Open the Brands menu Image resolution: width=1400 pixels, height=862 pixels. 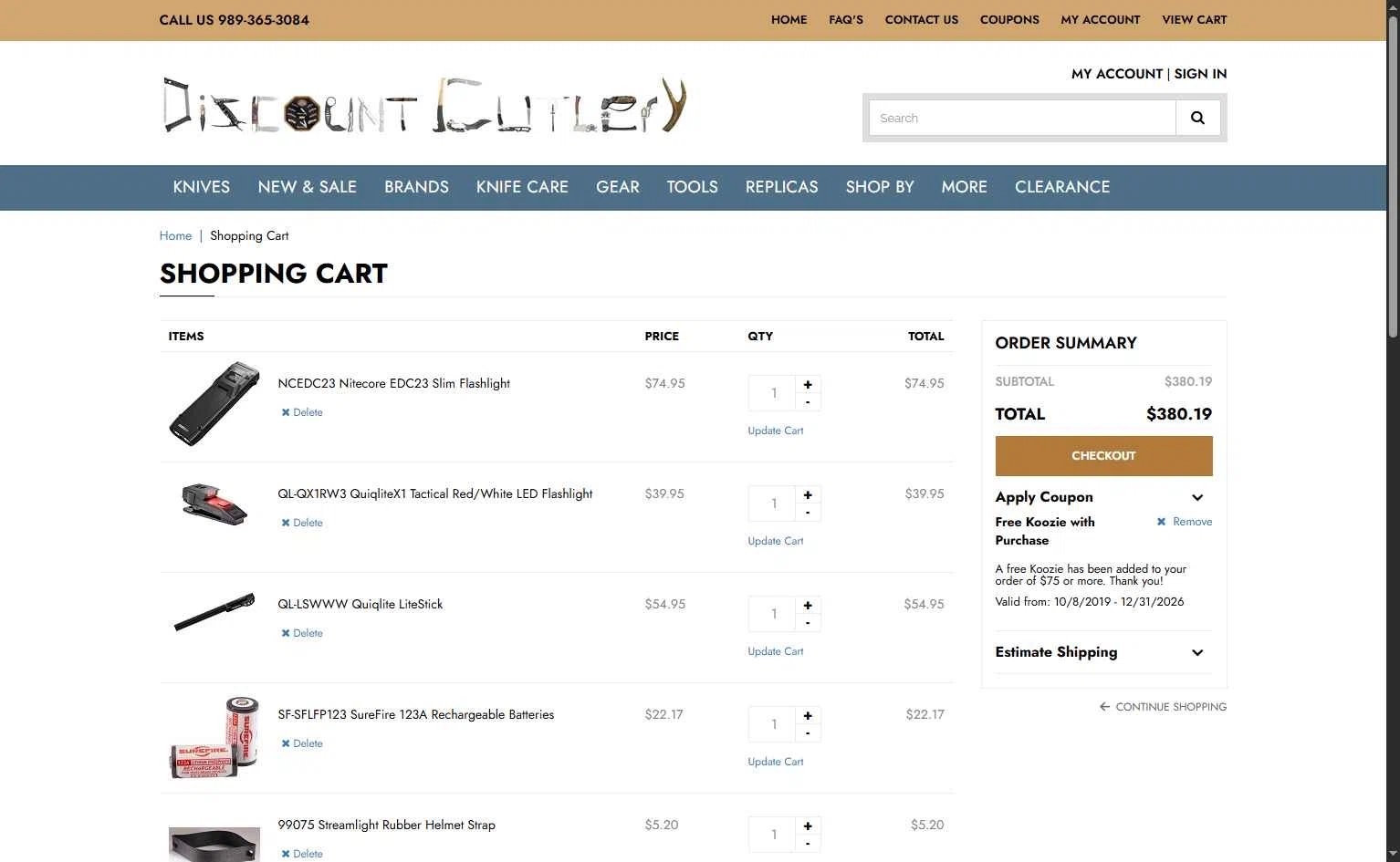[x=416, y=187]
